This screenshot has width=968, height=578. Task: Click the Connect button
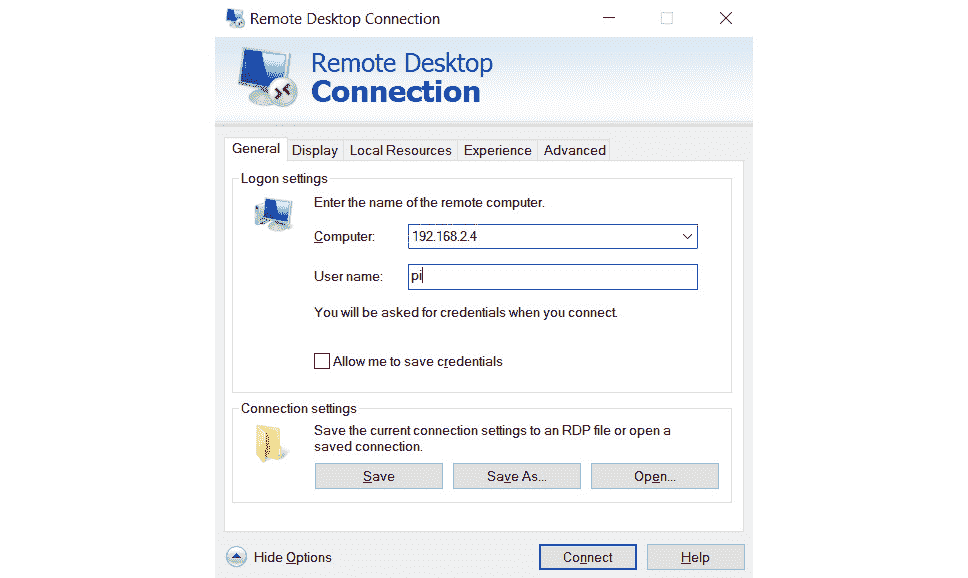587,557
